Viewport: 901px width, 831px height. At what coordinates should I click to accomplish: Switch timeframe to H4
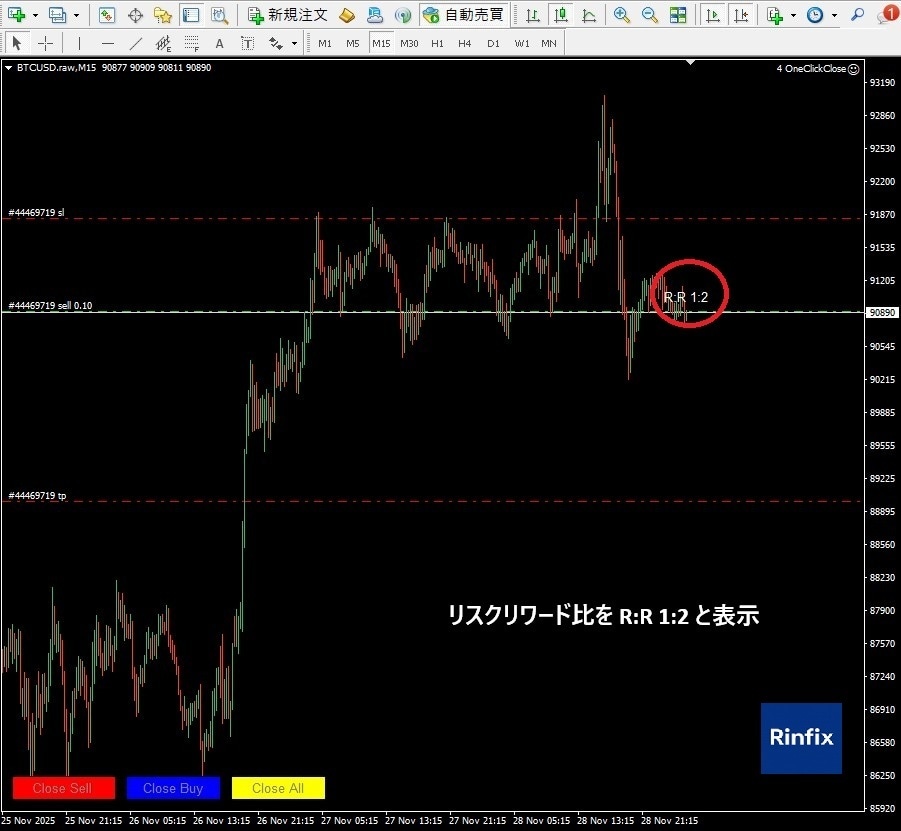pos(465,44)
